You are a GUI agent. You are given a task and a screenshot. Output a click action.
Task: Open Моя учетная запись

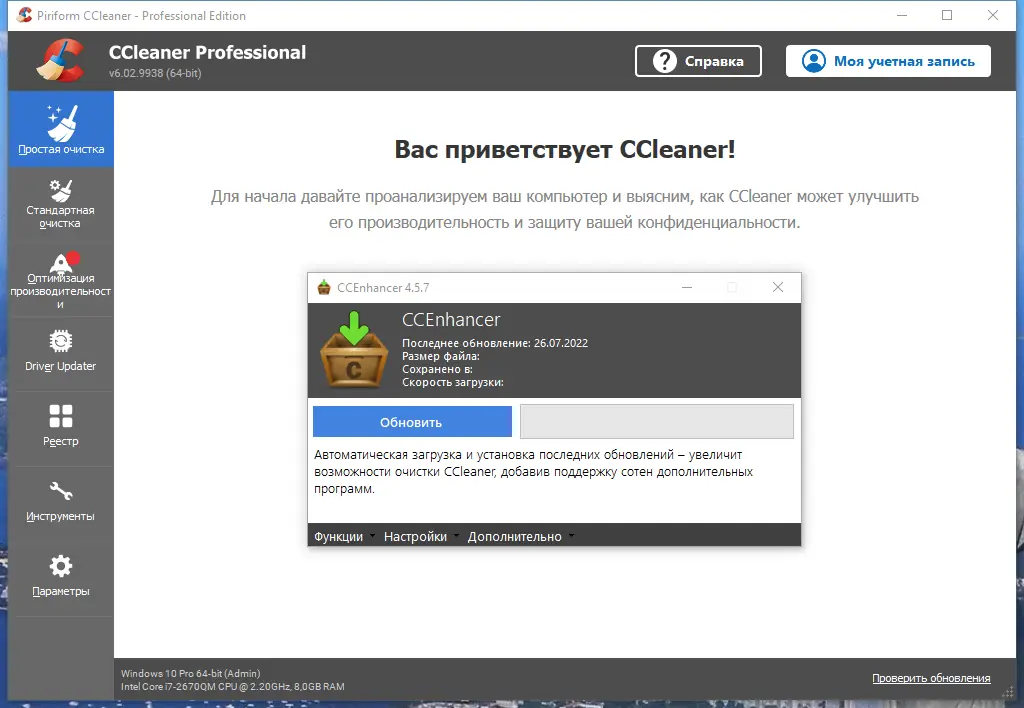click(x=888, y=61)
